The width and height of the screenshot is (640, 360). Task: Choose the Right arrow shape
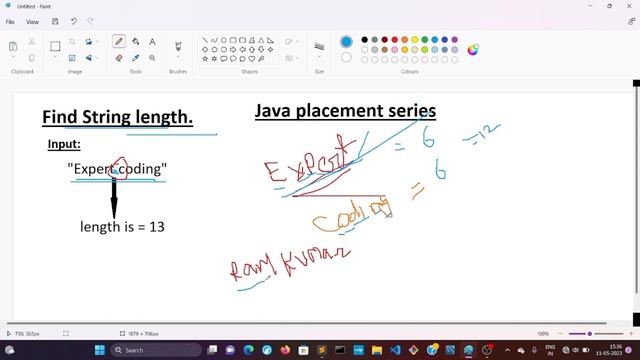click(x=233, y=49)
